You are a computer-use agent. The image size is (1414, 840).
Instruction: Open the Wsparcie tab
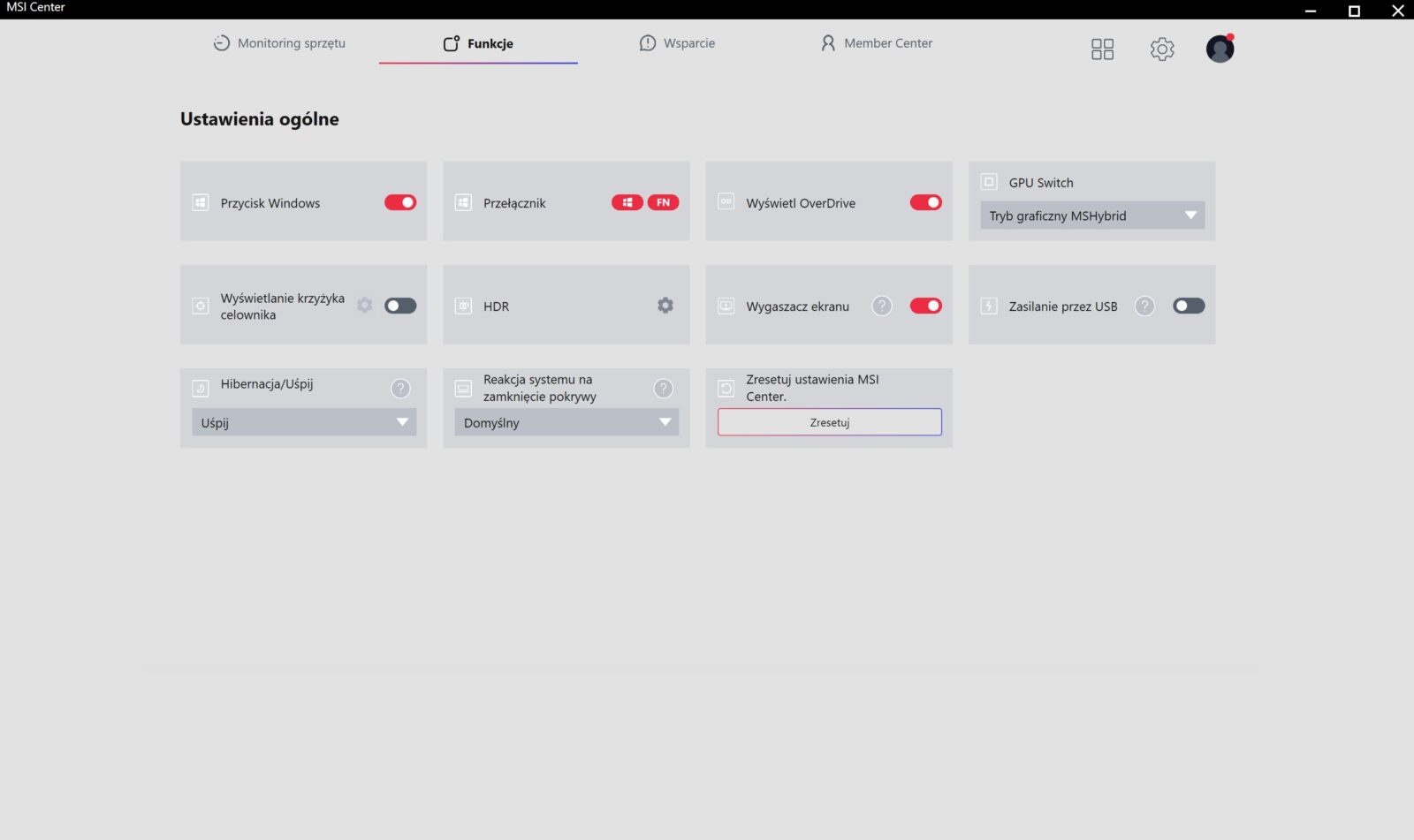click(677, 43)
